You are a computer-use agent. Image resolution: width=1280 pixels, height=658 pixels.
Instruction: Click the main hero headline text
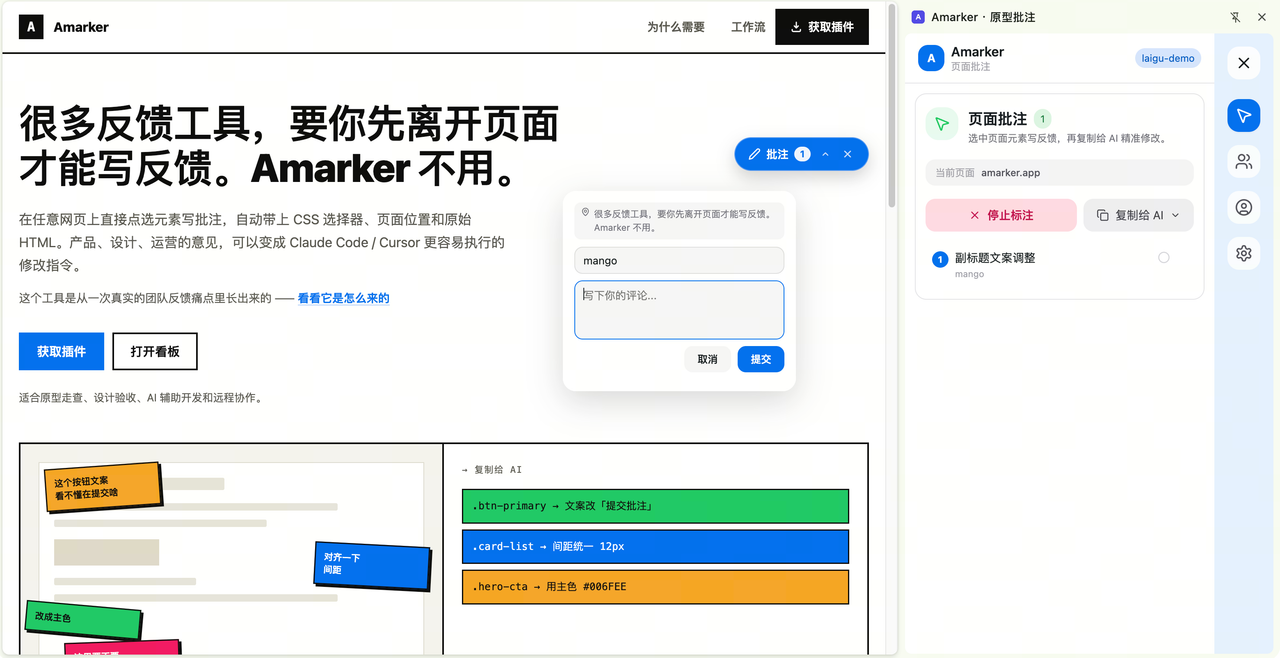pos(289,146)
